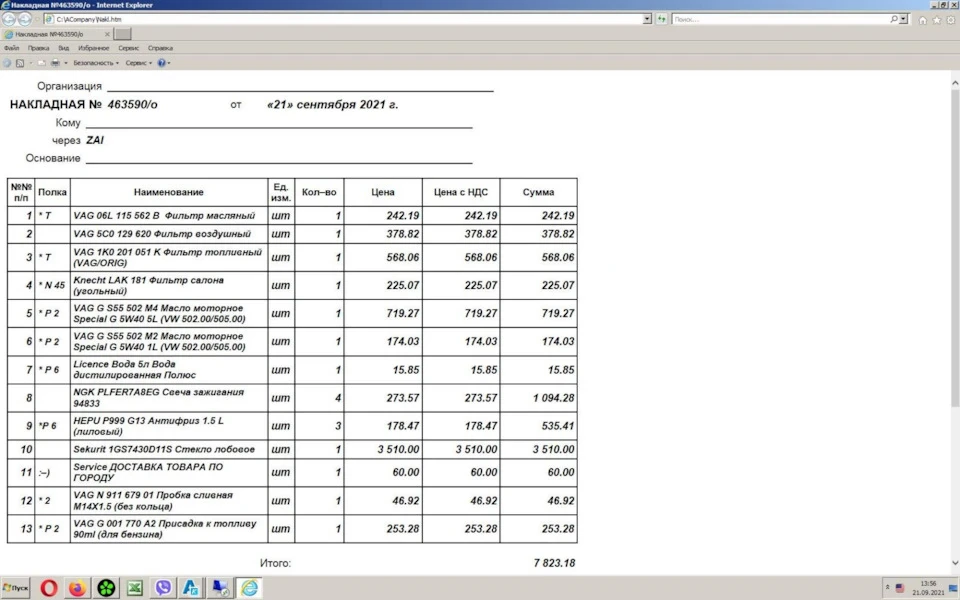Open the Файл menu
The image size is (960, 600).
pyautogui.click(x=12, y=48)
